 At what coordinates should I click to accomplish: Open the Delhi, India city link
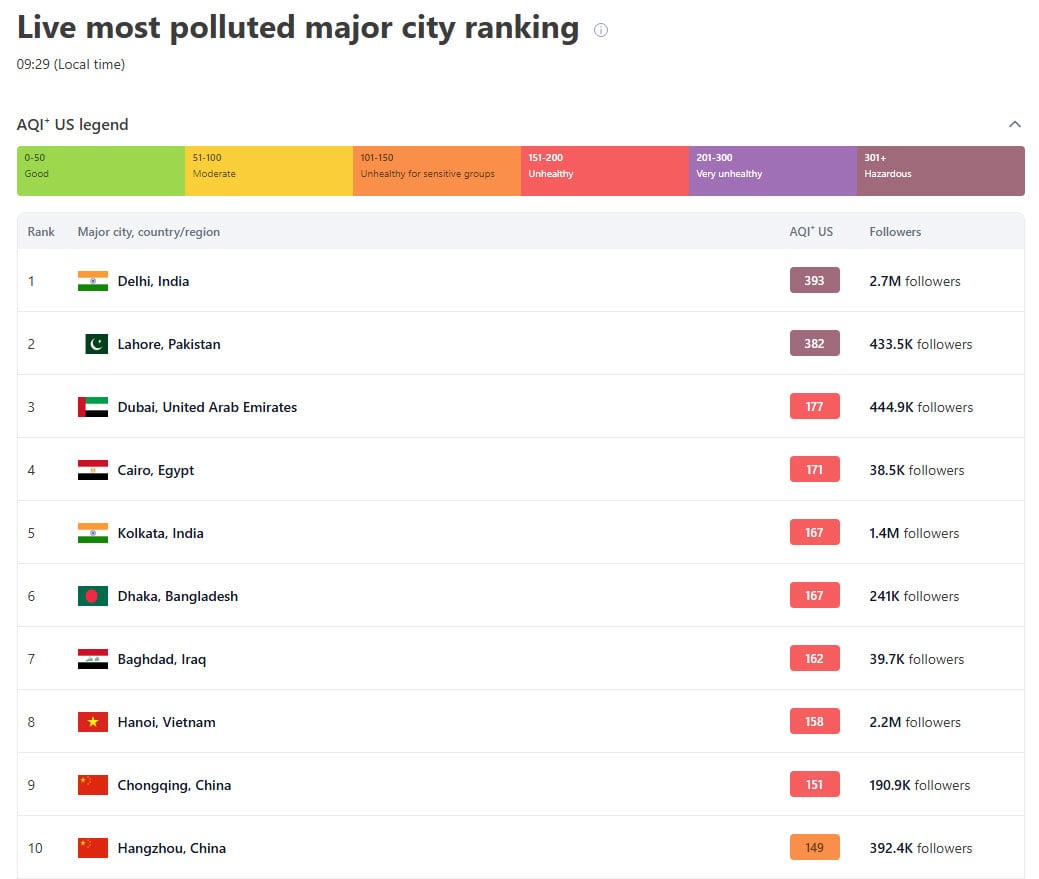tap(153, 281)
